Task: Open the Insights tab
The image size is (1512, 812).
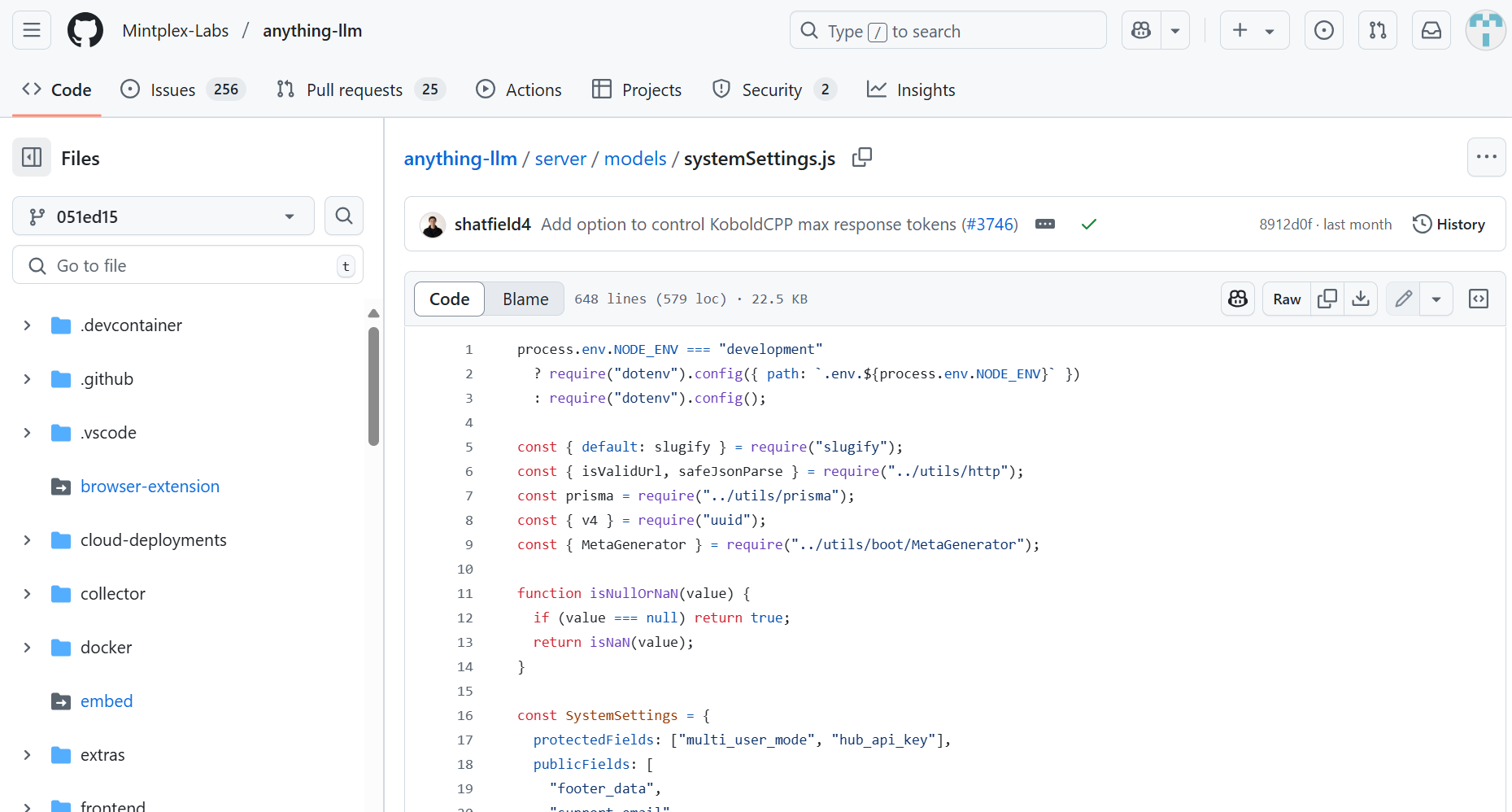Action: (x=911, y=89)
